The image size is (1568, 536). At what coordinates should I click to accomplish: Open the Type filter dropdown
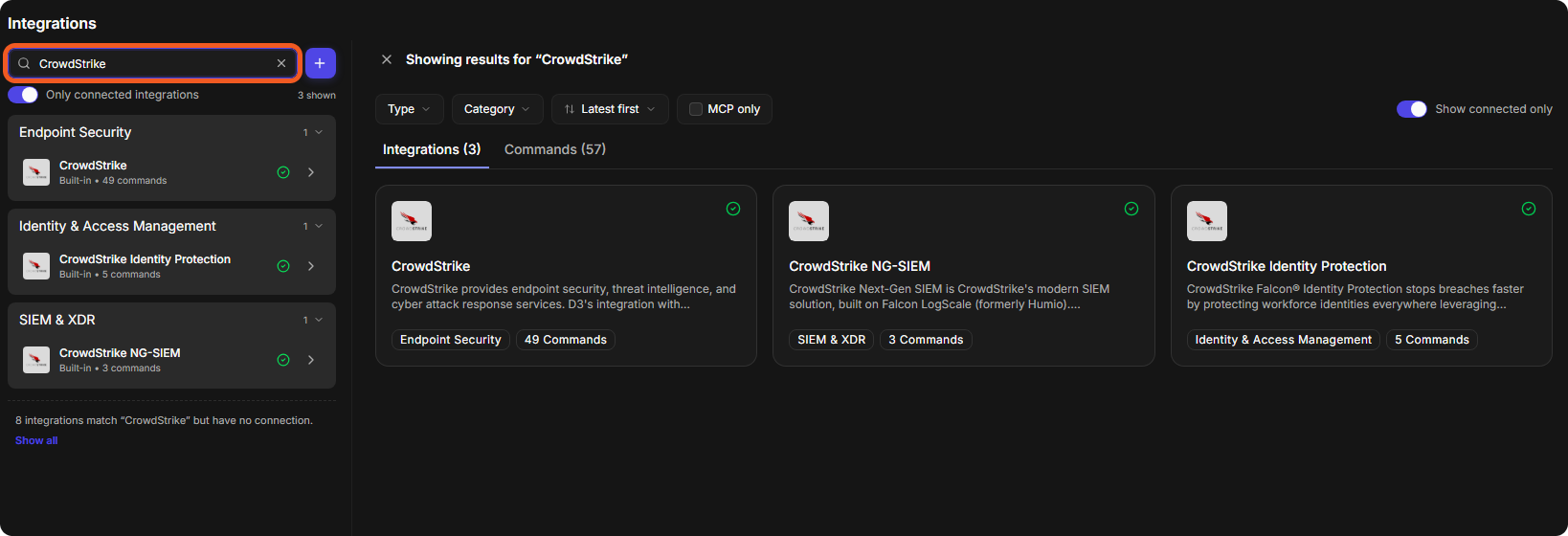(410, 109)
